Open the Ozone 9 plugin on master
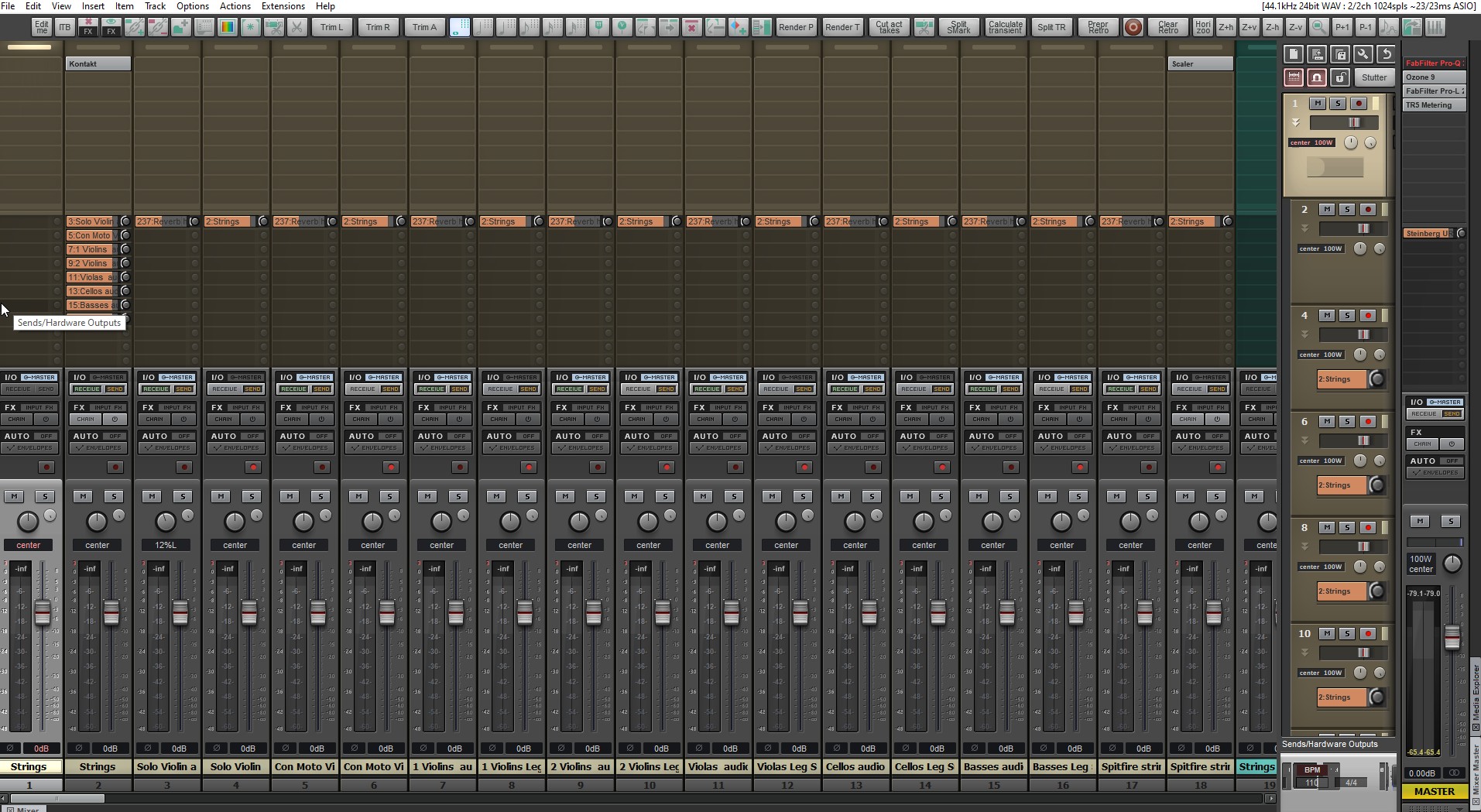The image size is (1481, 812). 1434,77
